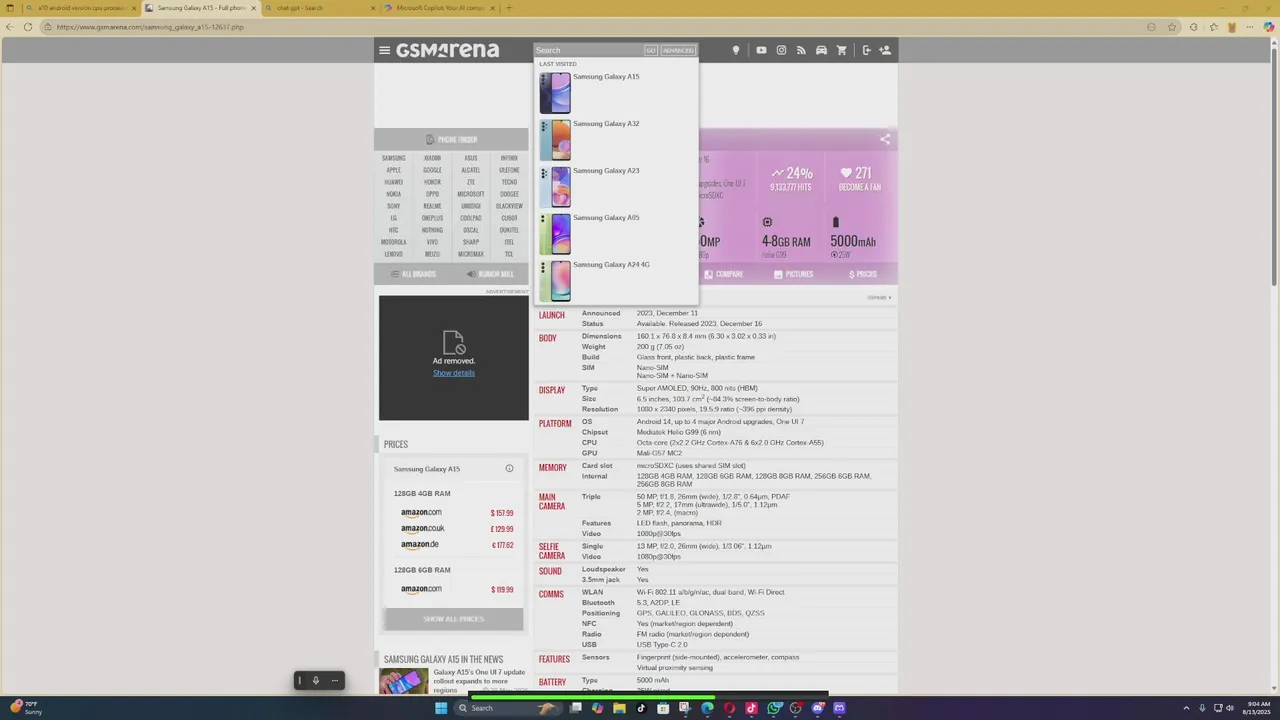Open the tip us lightbulb icon
Viewport: 1280px width, 720px height.
click(736, 50)
